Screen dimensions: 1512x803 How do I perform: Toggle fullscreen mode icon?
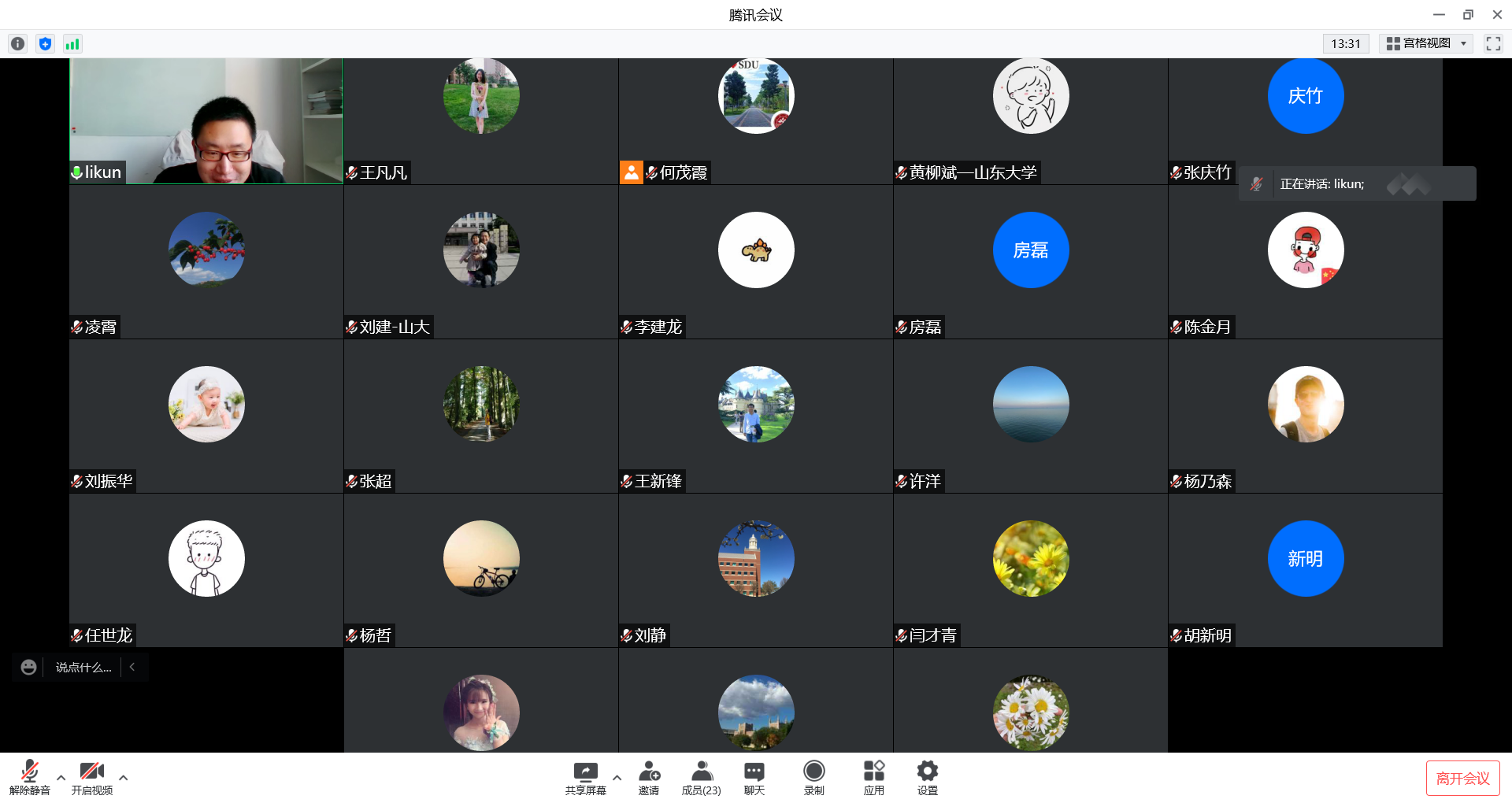1493,44
